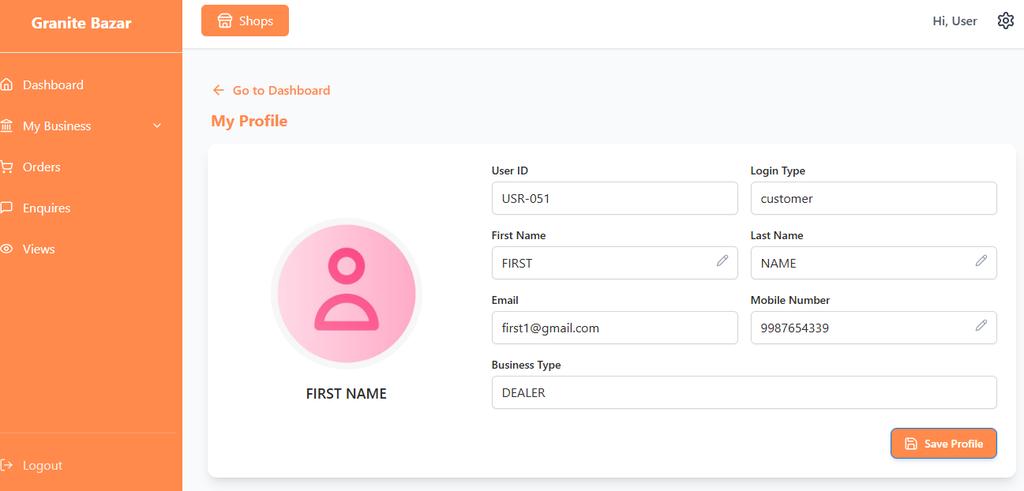The width and height of the screenshot is (1024, 491).
Task: Click the pink profile avatar picture
Action: tap(346, 292)
